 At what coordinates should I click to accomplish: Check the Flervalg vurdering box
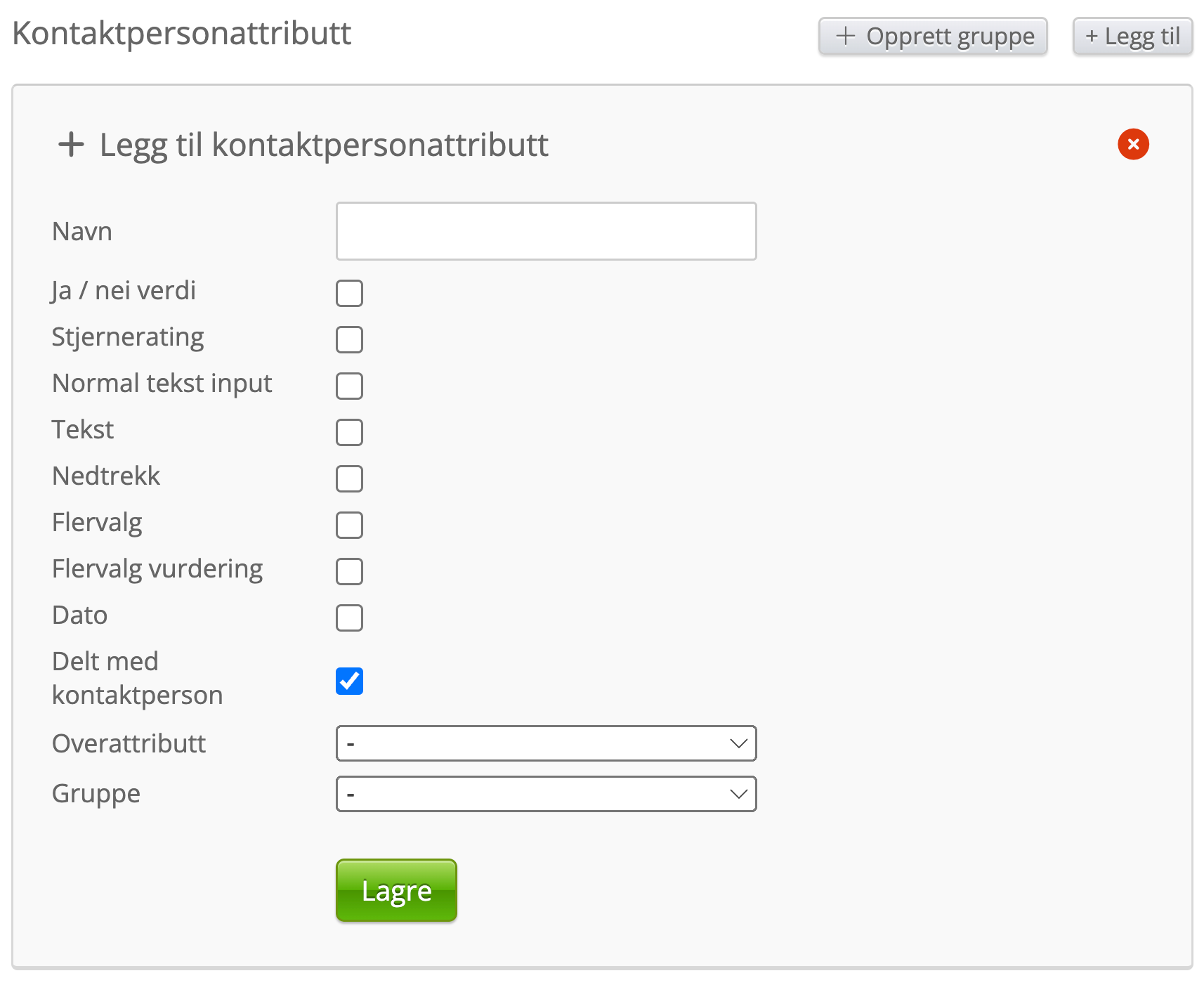point(349,571)
